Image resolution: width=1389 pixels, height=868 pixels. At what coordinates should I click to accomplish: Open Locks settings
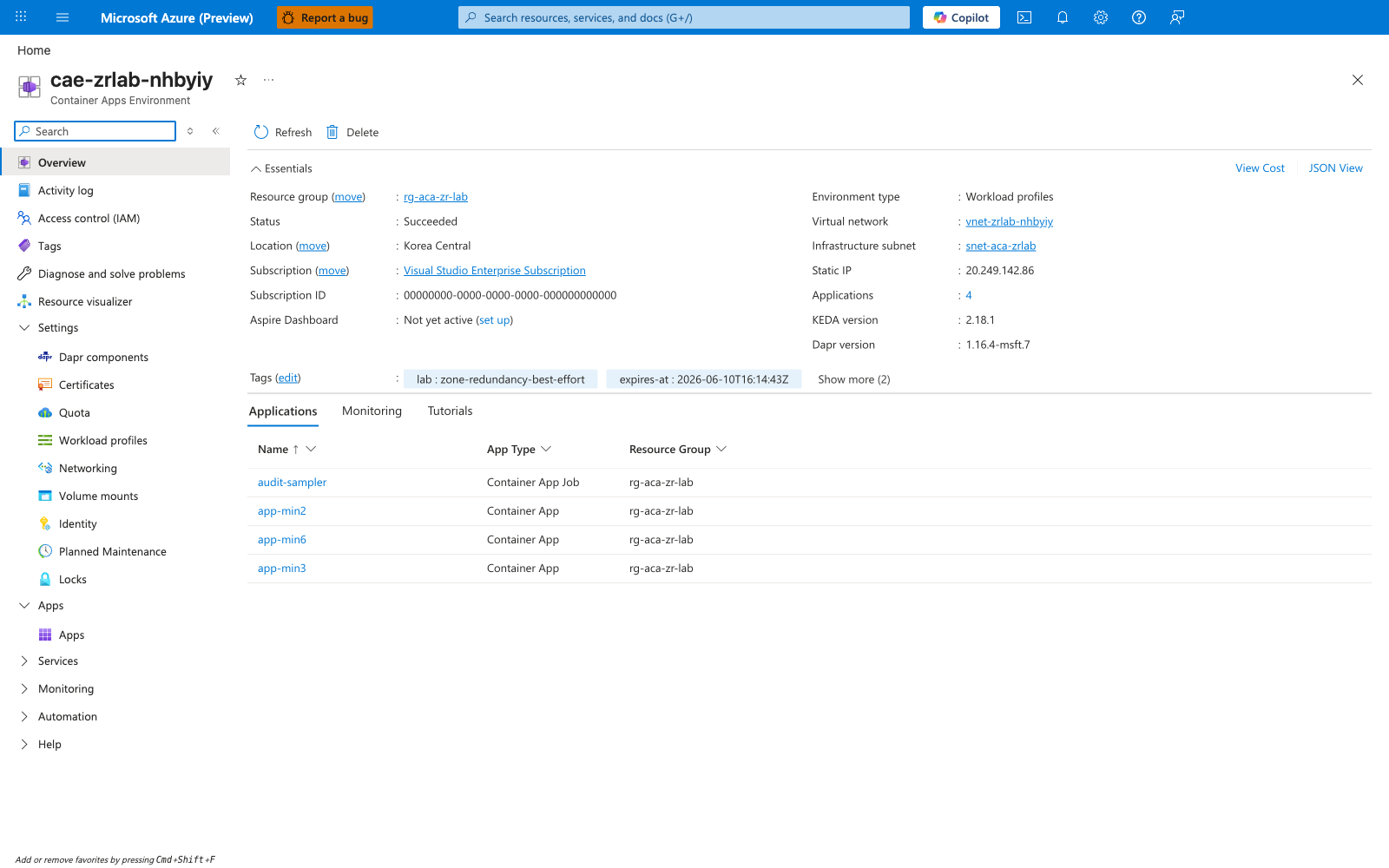72,580
